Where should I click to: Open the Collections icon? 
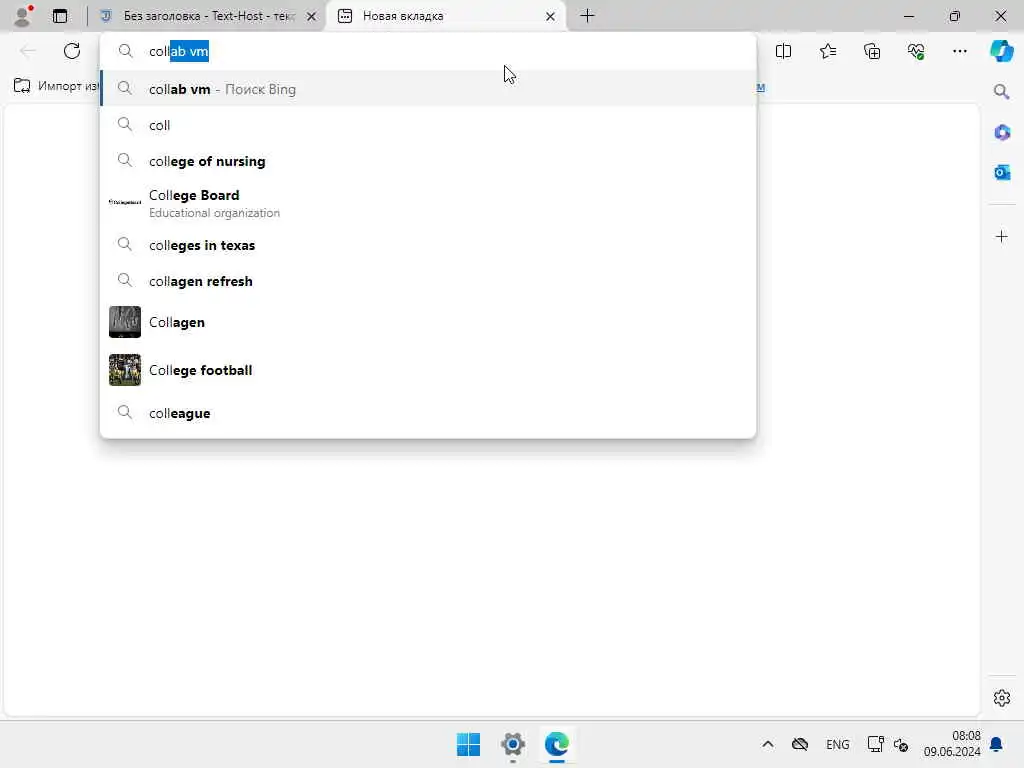pos(872,51)
